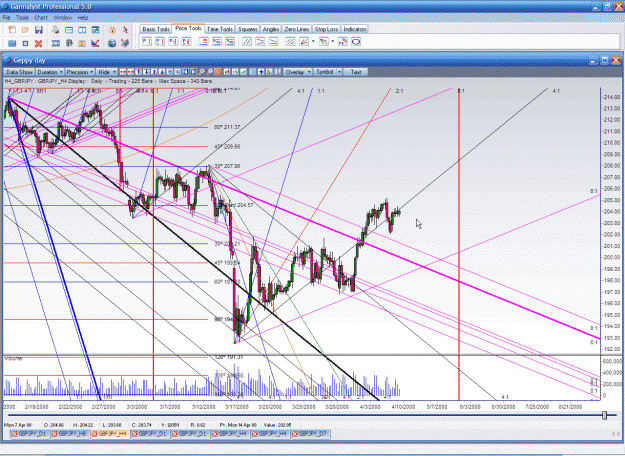Viewport: 625px width, 456px height.
Task: Click the Geppy day window title
Action: [x=29, y=61]
